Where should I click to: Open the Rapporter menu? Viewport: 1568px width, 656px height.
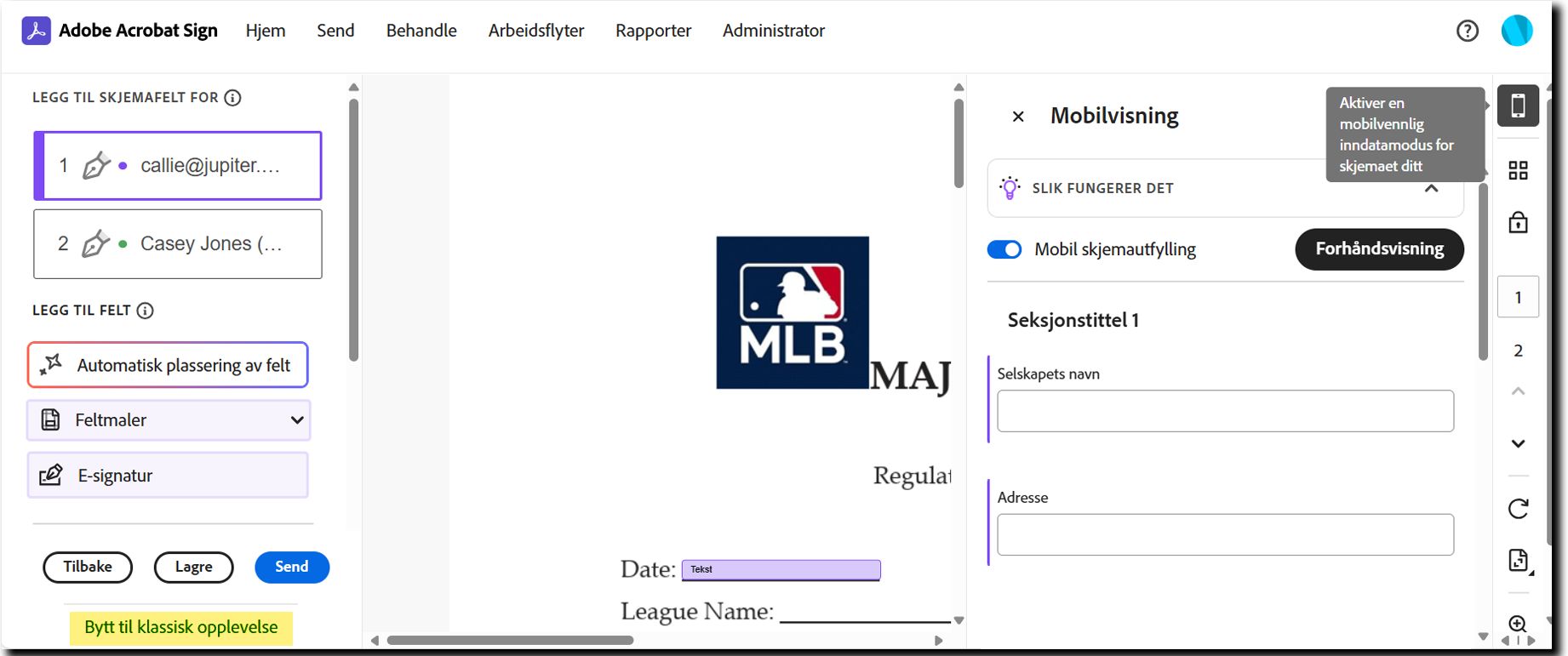pyautogui.click(x=654, y=31)
